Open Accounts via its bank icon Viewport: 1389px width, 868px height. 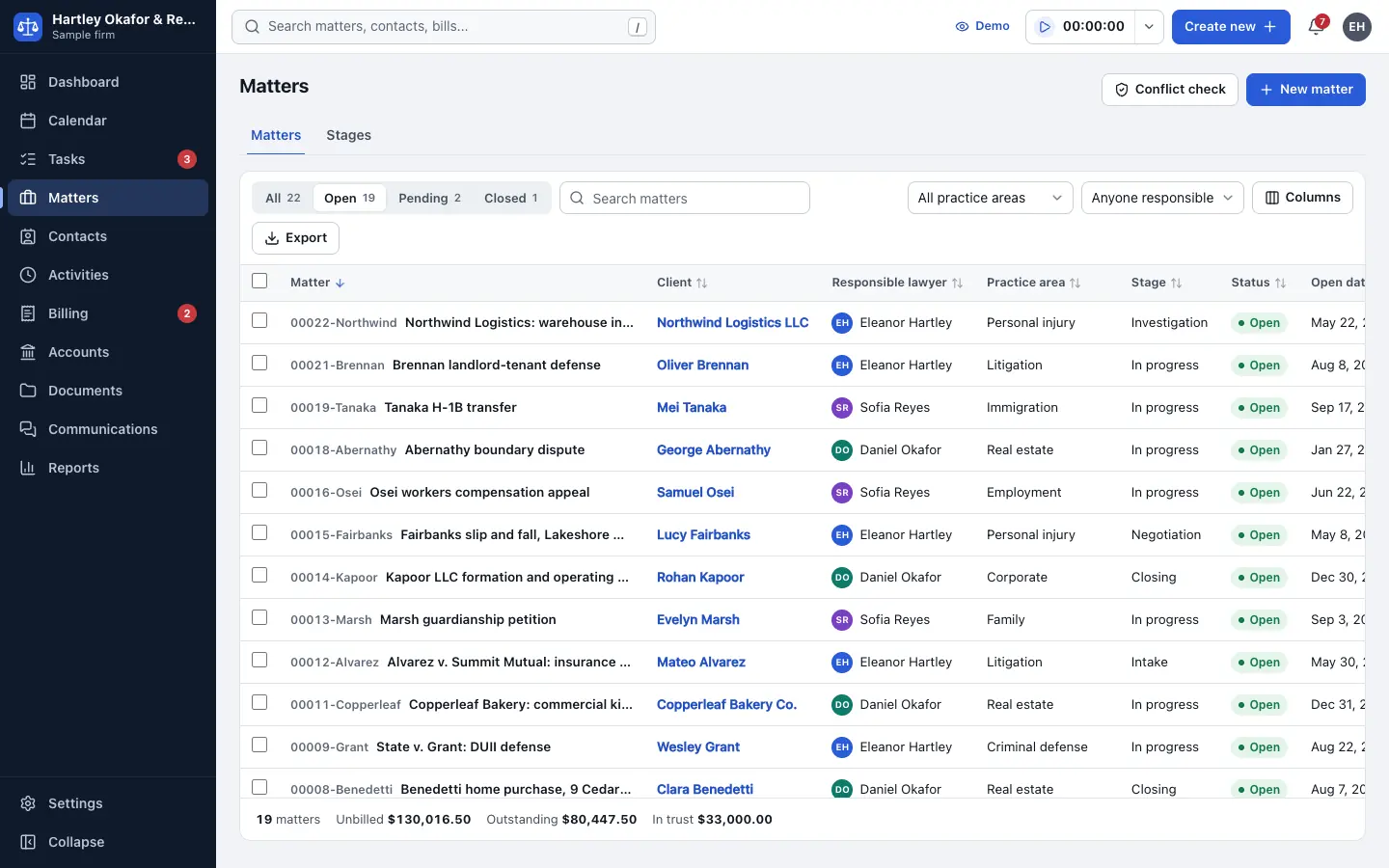28,352
